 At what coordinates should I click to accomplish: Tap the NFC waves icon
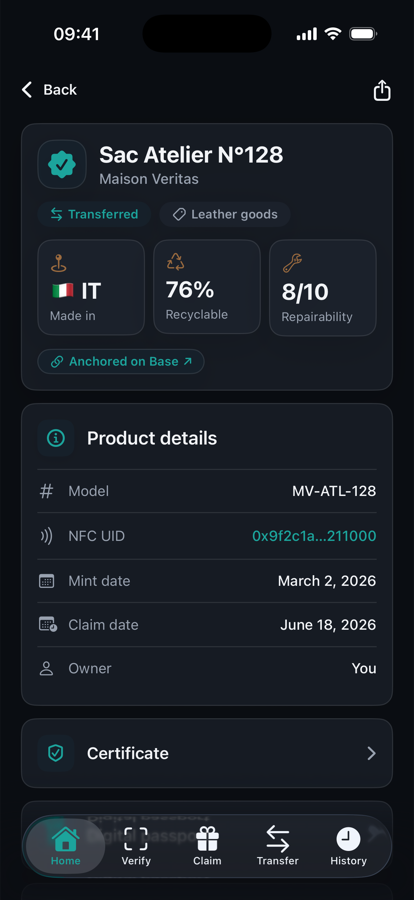(46, 536)
